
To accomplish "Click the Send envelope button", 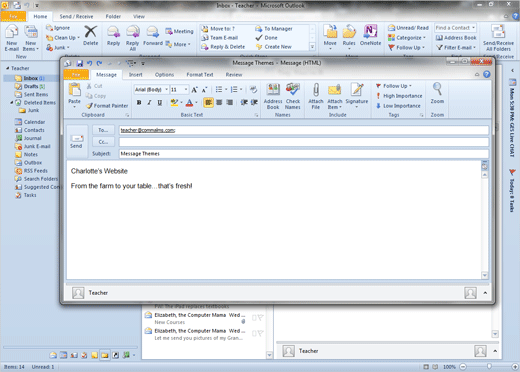I will coord(77,141).
